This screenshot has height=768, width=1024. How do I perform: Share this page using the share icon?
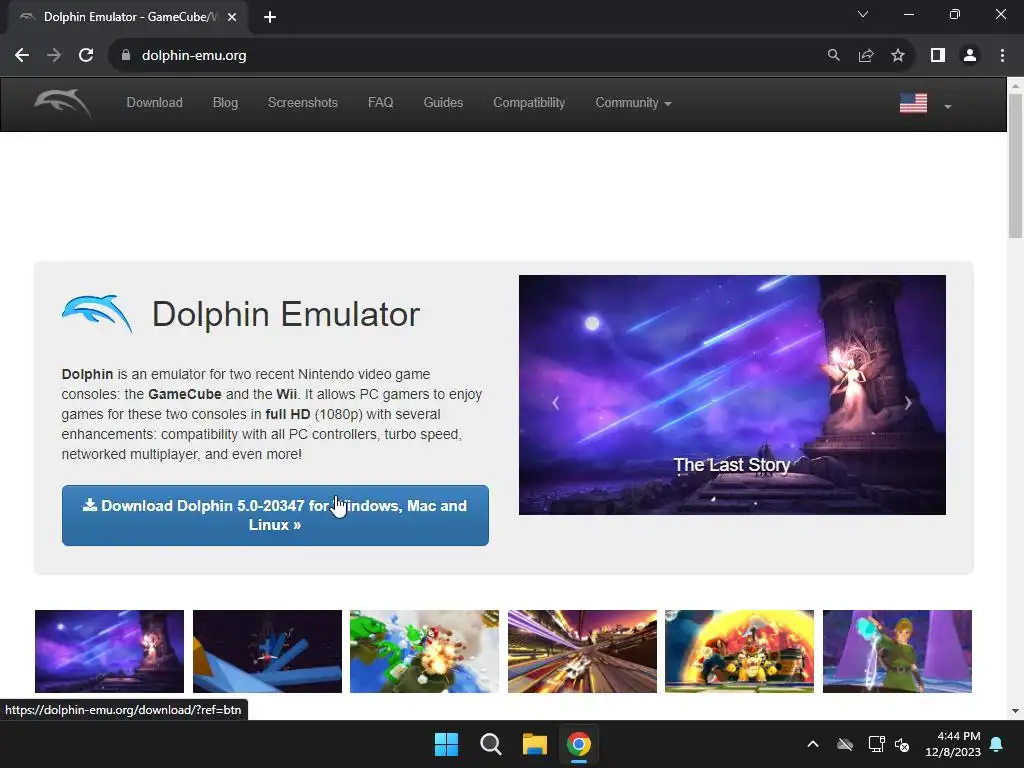tap(866, 56)
